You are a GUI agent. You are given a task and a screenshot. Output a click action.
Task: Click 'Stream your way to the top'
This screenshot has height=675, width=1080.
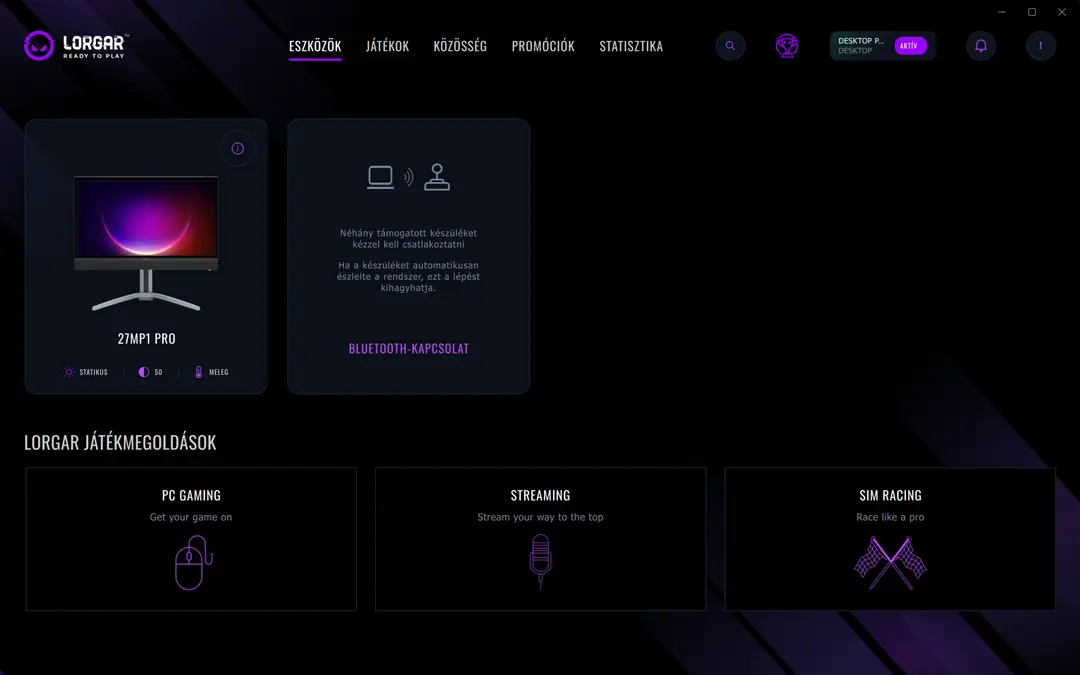pyautogui.click(x=541, y=517)
